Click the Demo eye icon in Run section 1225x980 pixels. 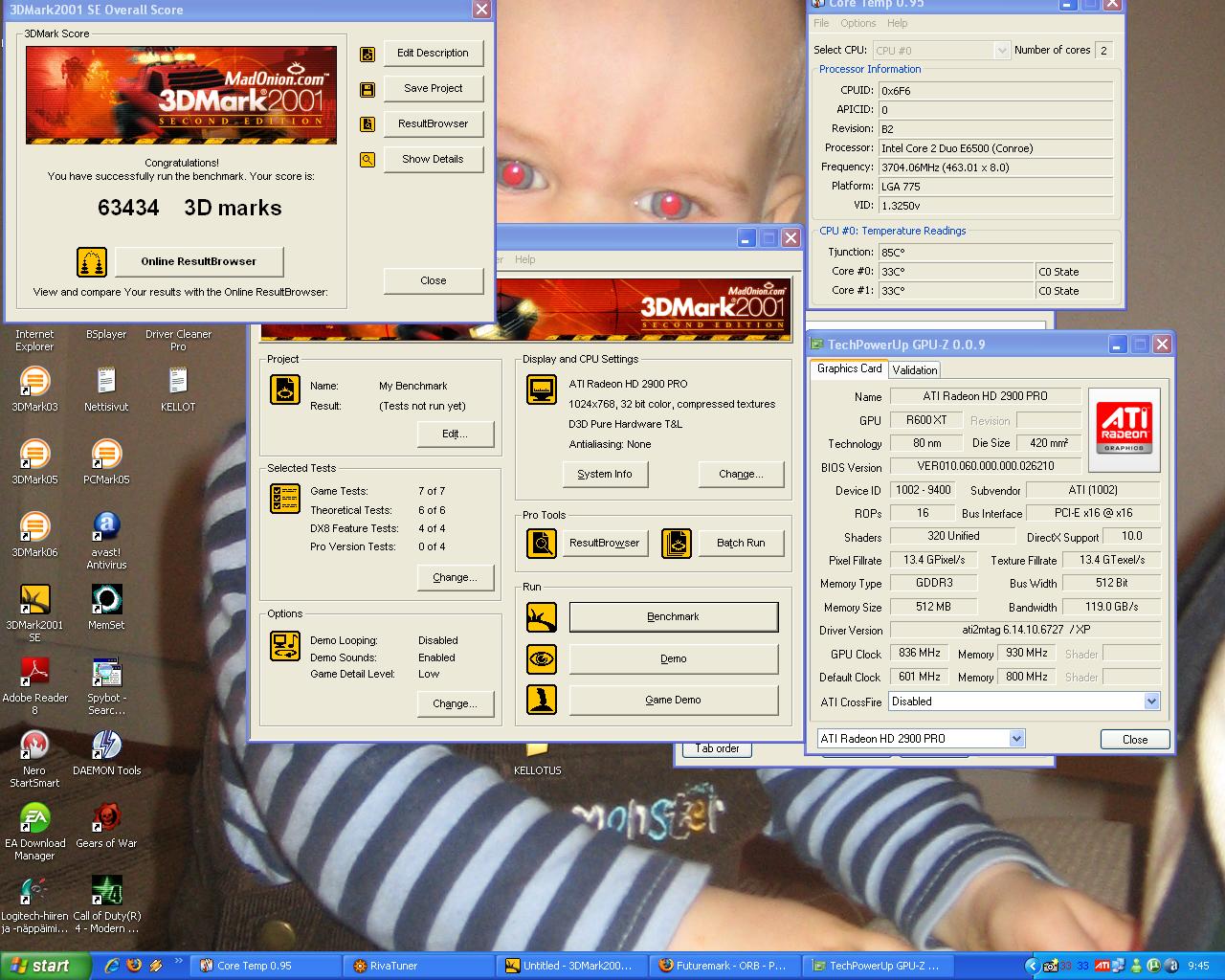click(x=542, y=658)
